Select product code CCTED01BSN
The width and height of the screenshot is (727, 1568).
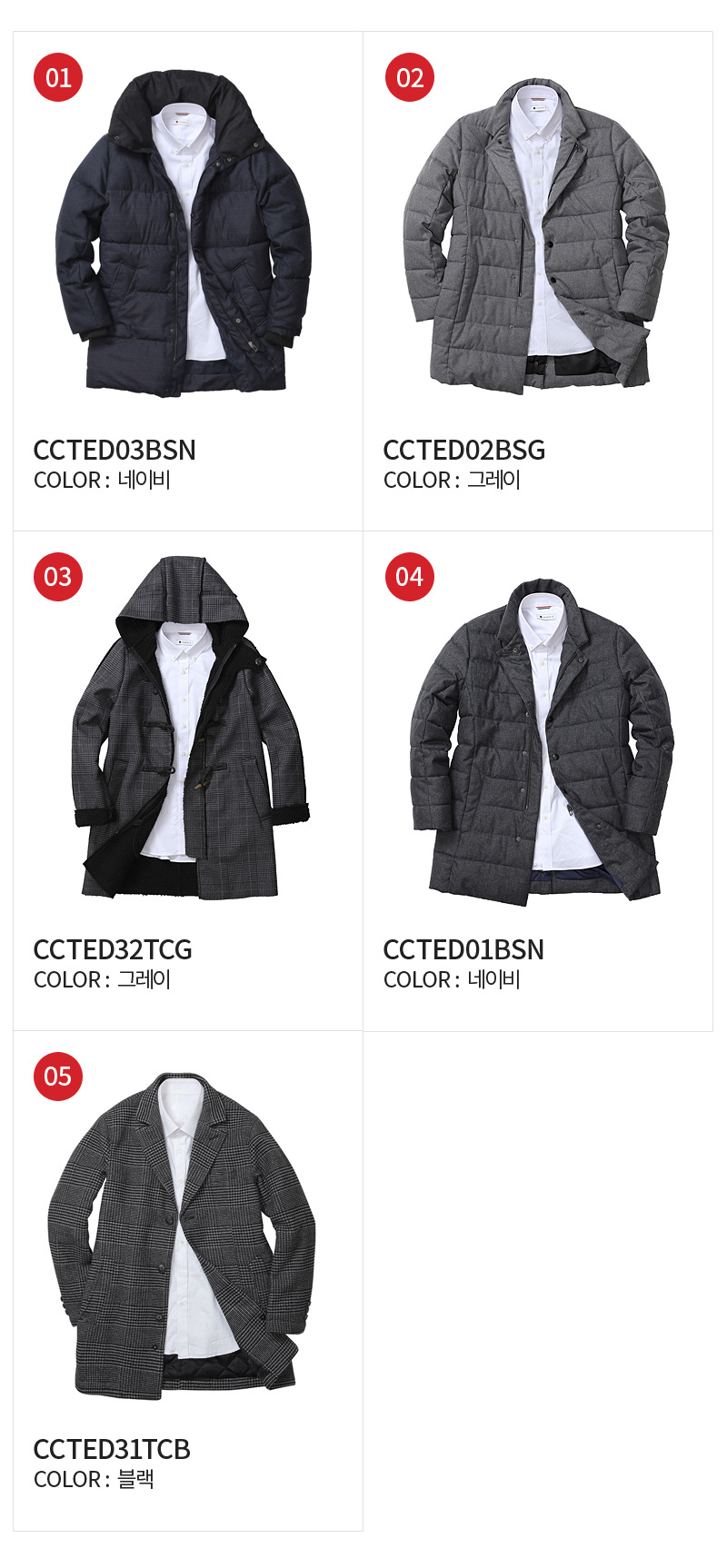point(463,949)
